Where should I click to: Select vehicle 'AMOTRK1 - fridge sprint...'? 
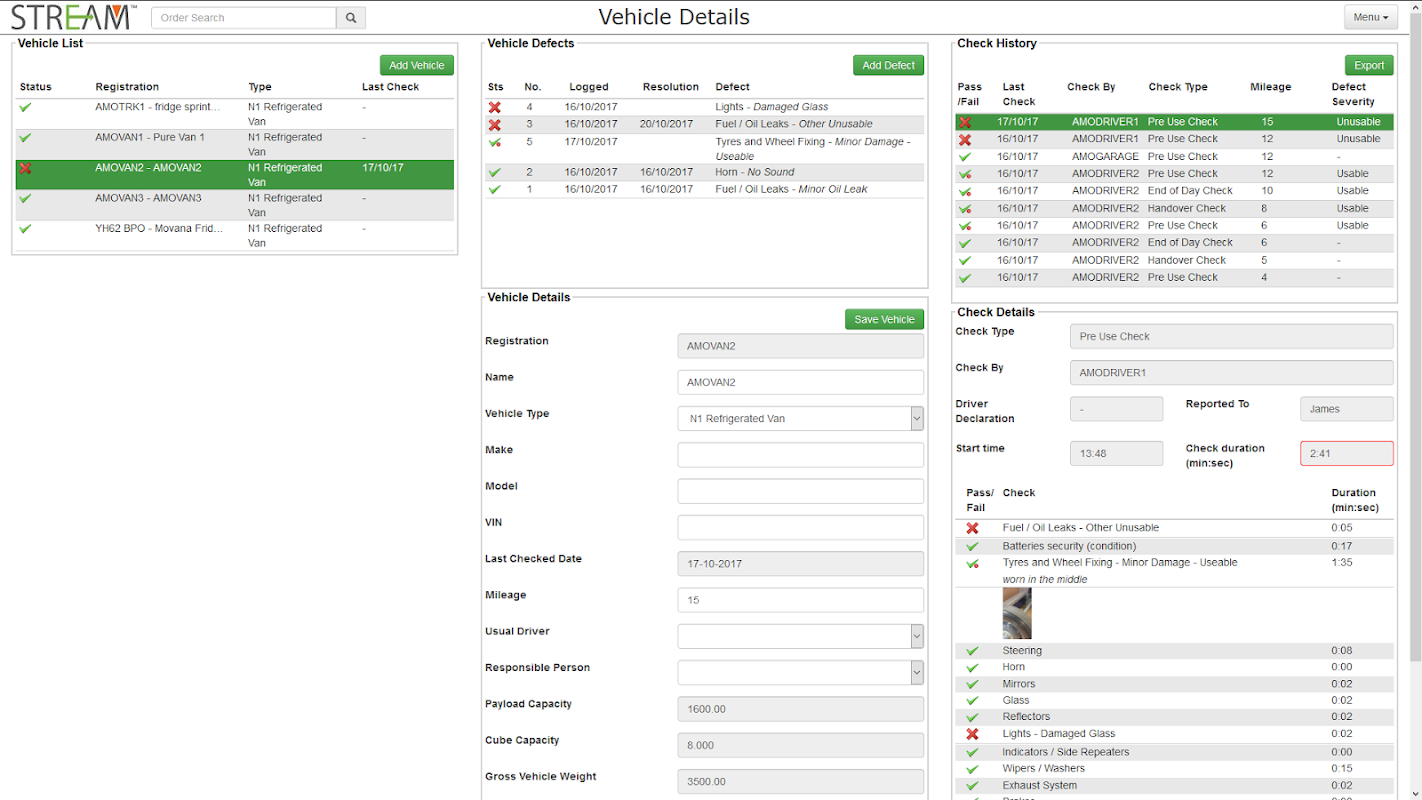click(235, 114)
